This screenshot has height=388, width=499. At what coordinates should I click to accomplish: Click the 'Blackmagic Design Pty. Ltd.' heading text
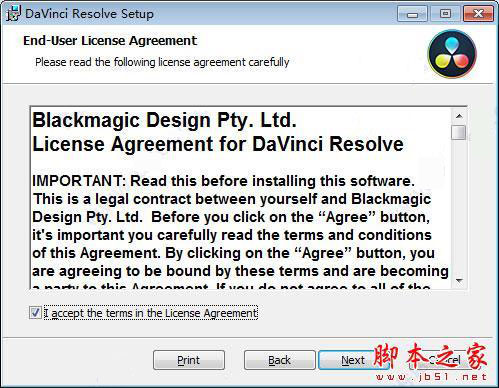(164, 120)
